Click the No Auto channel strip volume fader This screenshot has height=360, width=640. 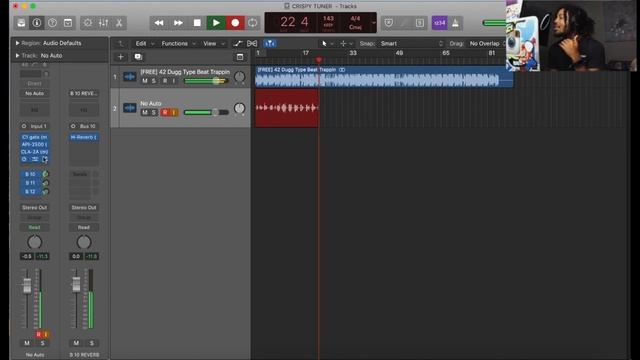27,285
